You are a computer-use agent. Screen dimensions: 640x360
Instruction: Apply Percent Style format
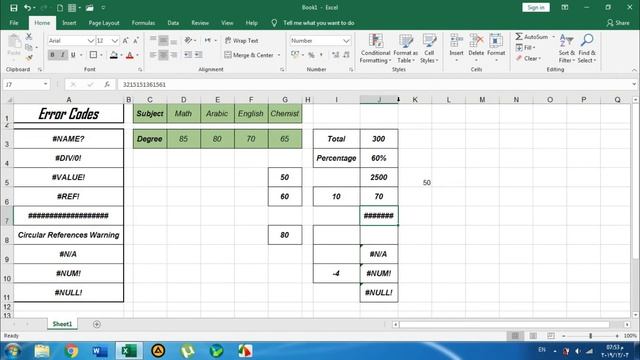tap(311, 55)
